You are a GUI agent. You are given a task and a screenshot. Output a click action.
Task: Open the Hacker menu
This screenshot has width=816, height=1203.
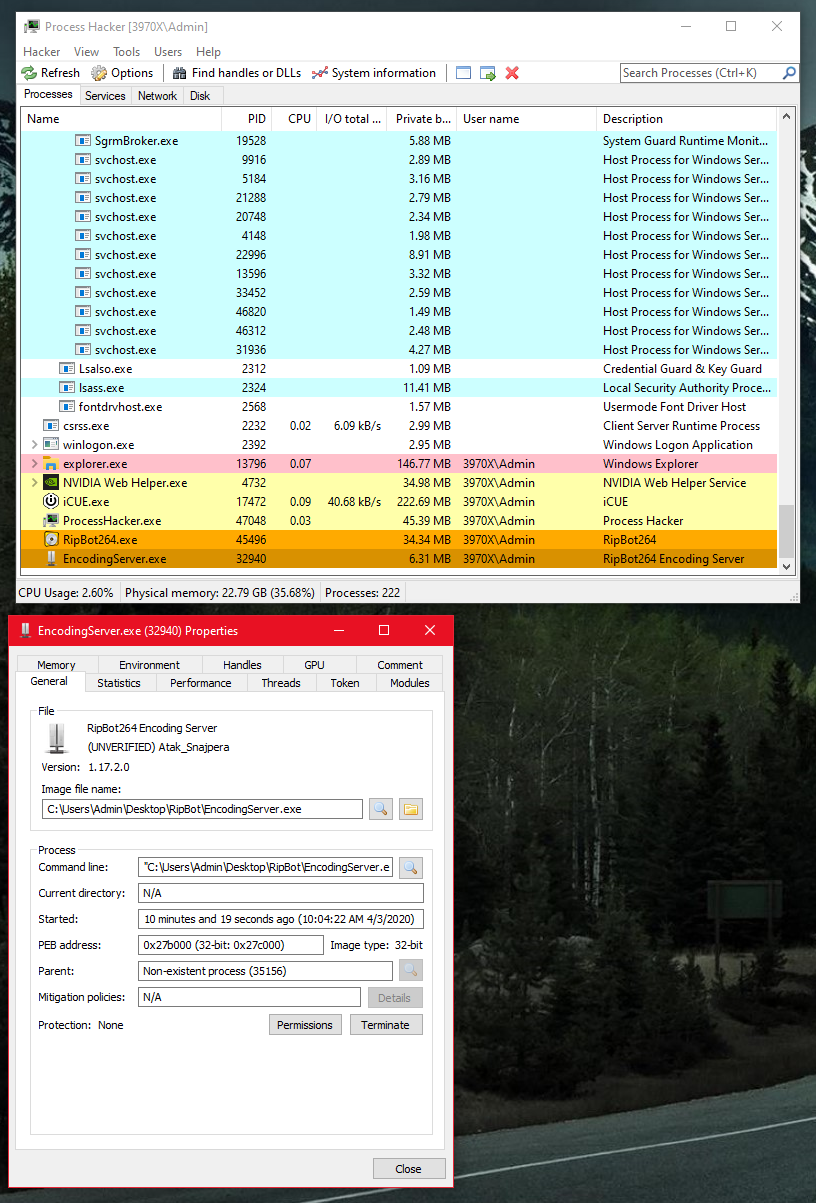pos(42,52)
